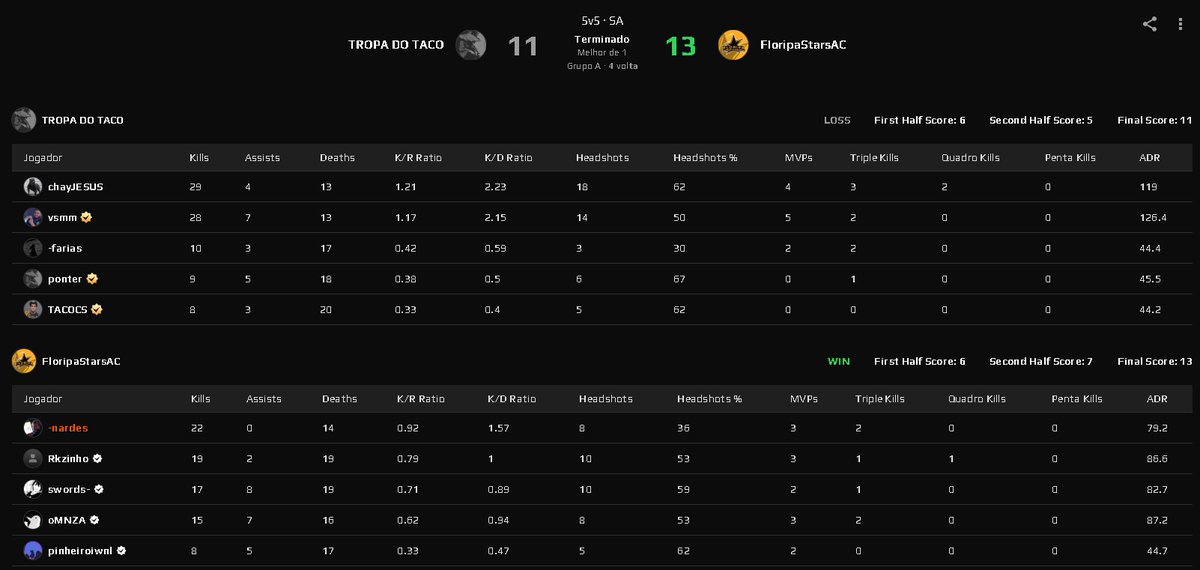The height and width of the screenshot is (570, 1200).
Task: Click chayJESUS K/D Ratio value 2.23
Action: pos(495,187)
